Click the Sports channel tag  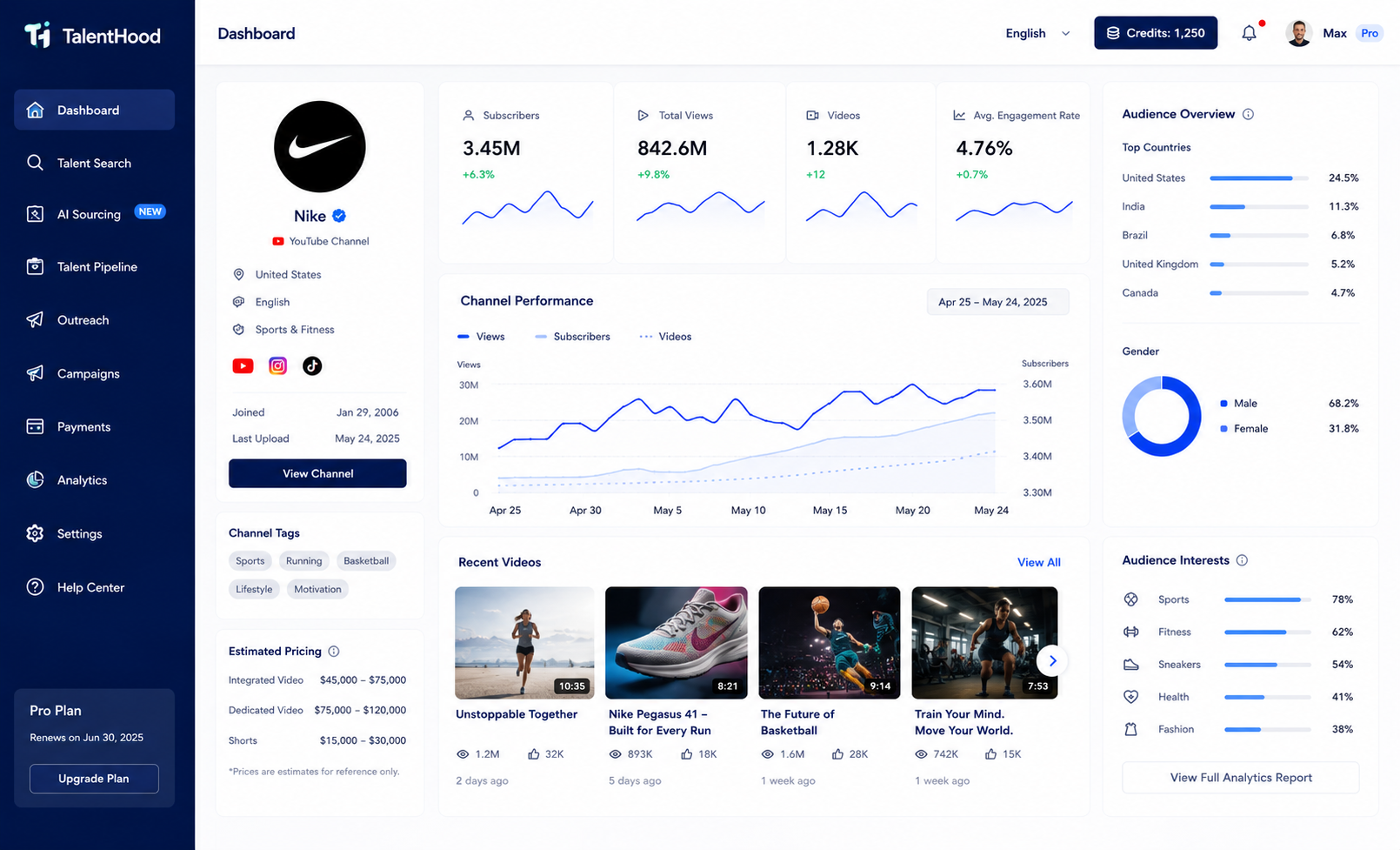[x=250, y=561]
